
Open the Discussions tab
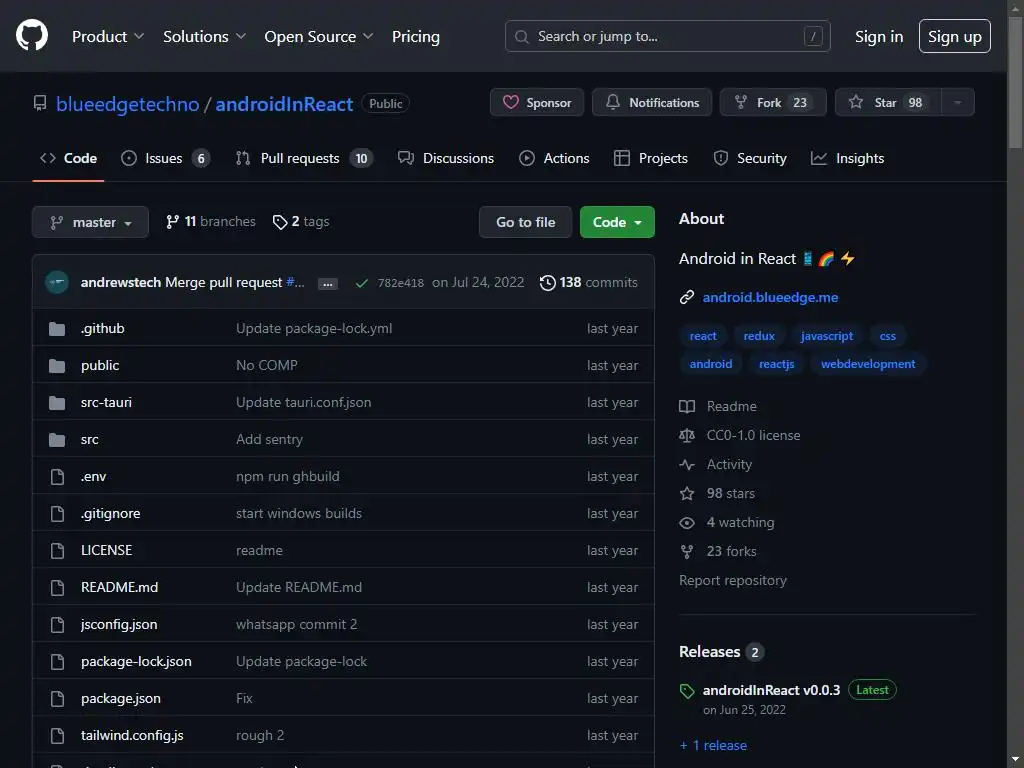(445, 158)
